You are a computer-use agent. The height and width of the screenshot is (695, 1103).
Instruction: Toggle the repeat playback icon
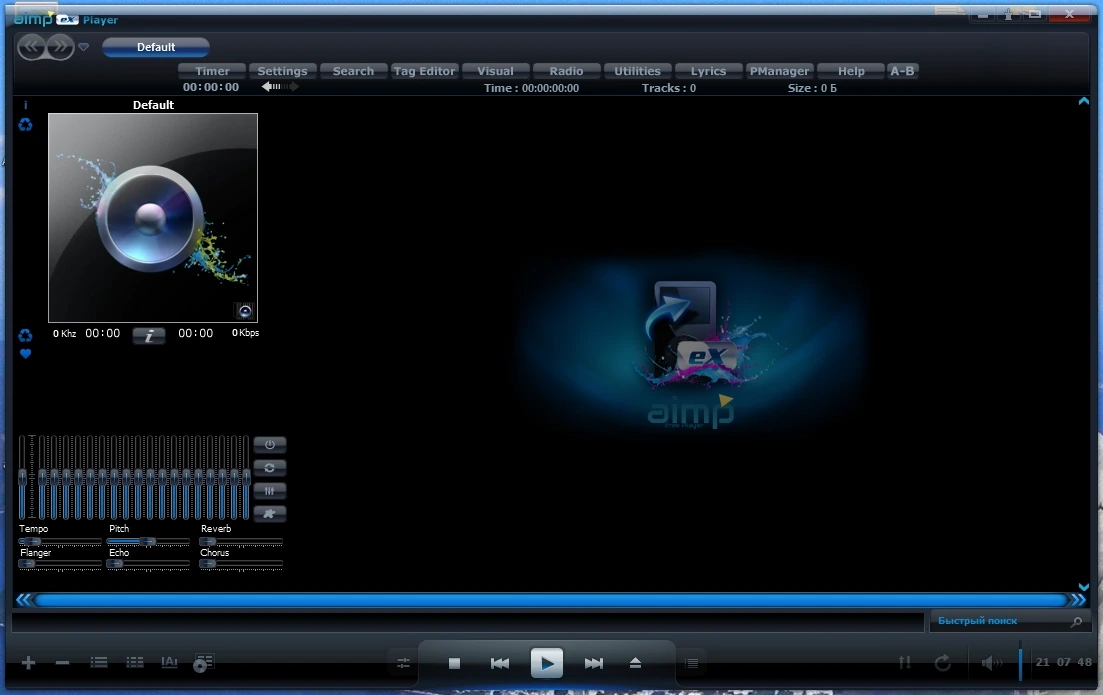[x=943, y=663]
